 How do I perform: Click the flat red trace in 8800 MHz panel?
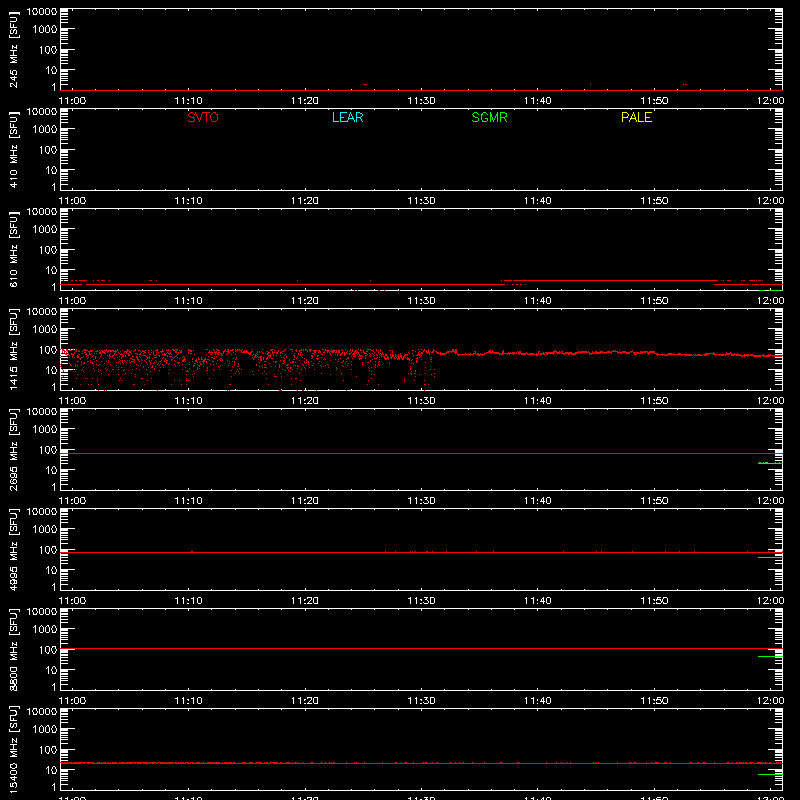(421, 648)
